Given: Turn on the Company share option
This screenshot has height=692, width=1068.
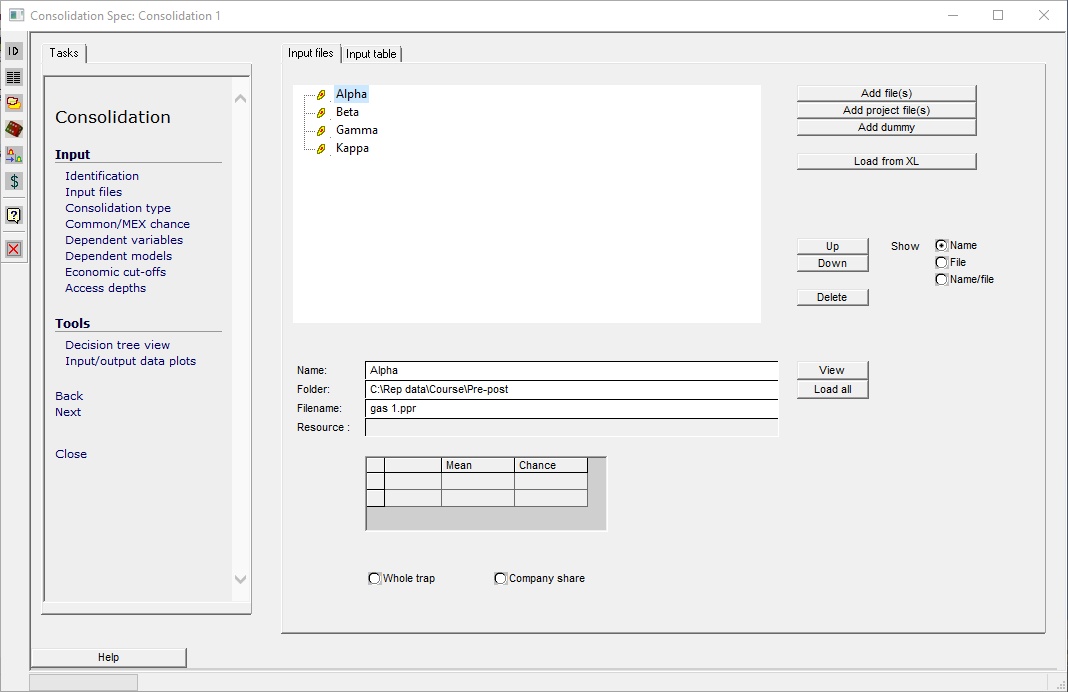Looking at the screenshot, I should pyautogui.click(x=500, y=578).
